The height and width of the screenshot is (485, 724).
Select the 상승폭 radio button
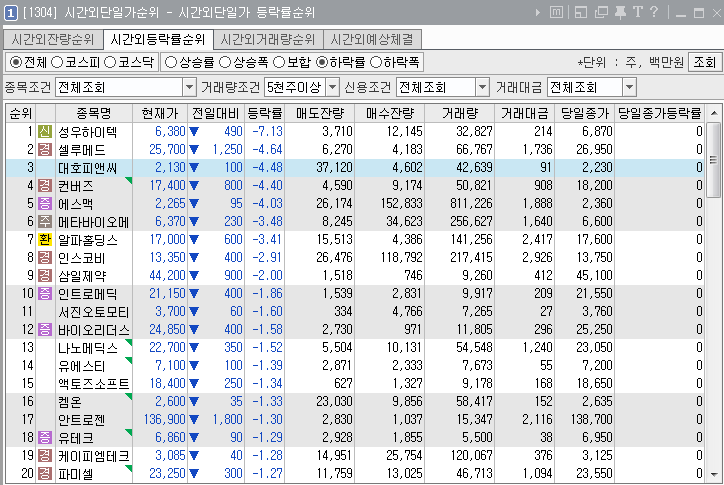pyautogui.click(x=225, y=62)
